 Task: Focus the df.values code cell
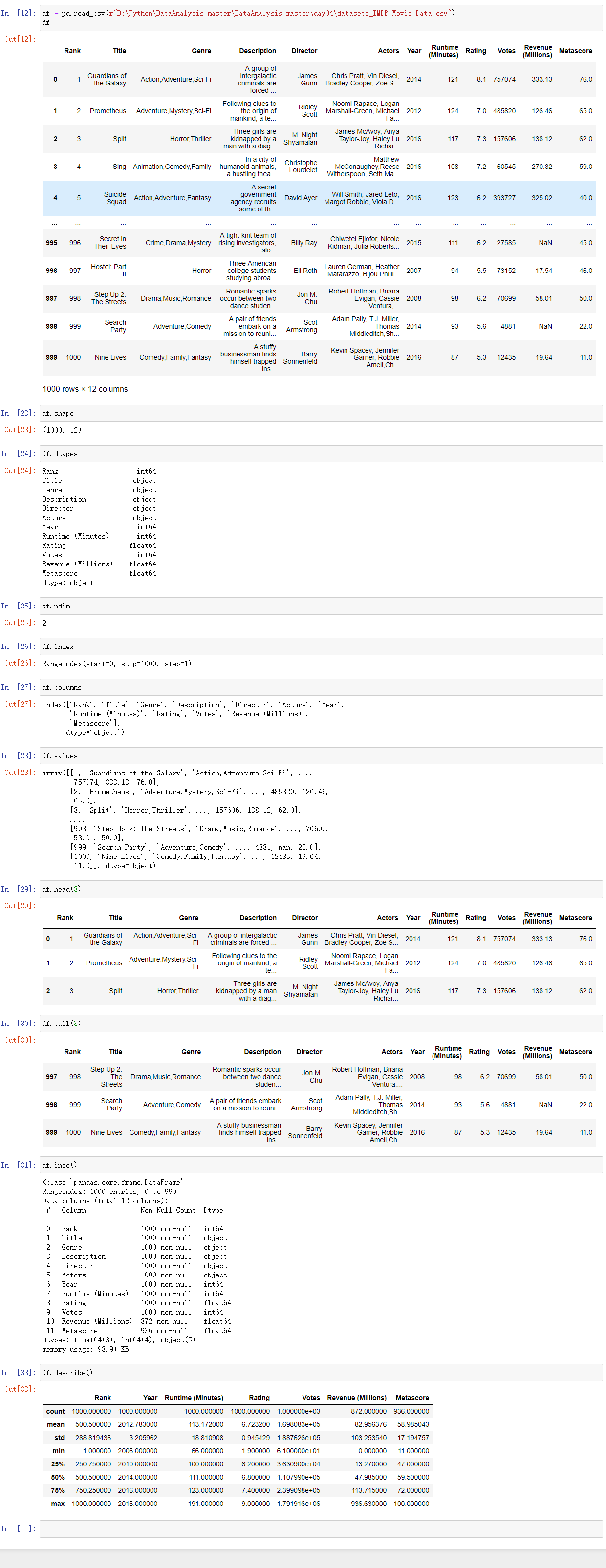click(x=321, y=756)
